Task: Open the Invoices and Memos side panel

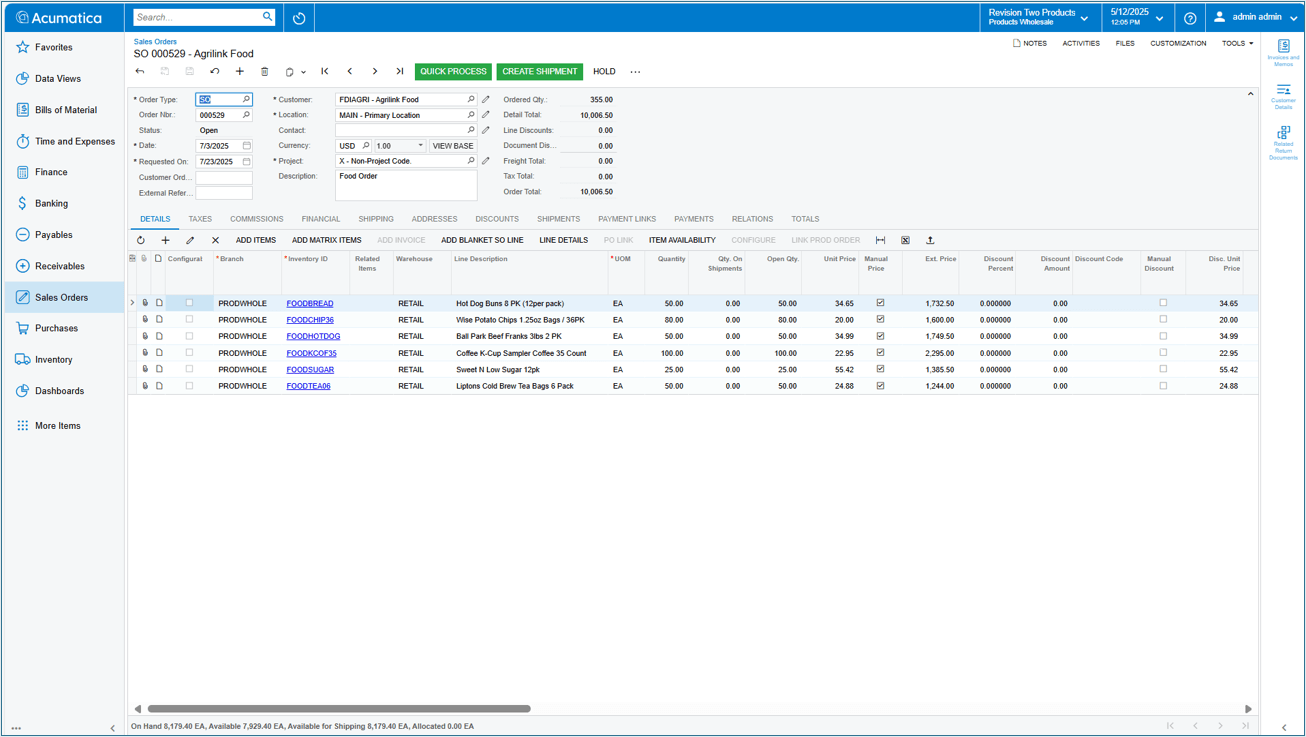Action: 1283,53
